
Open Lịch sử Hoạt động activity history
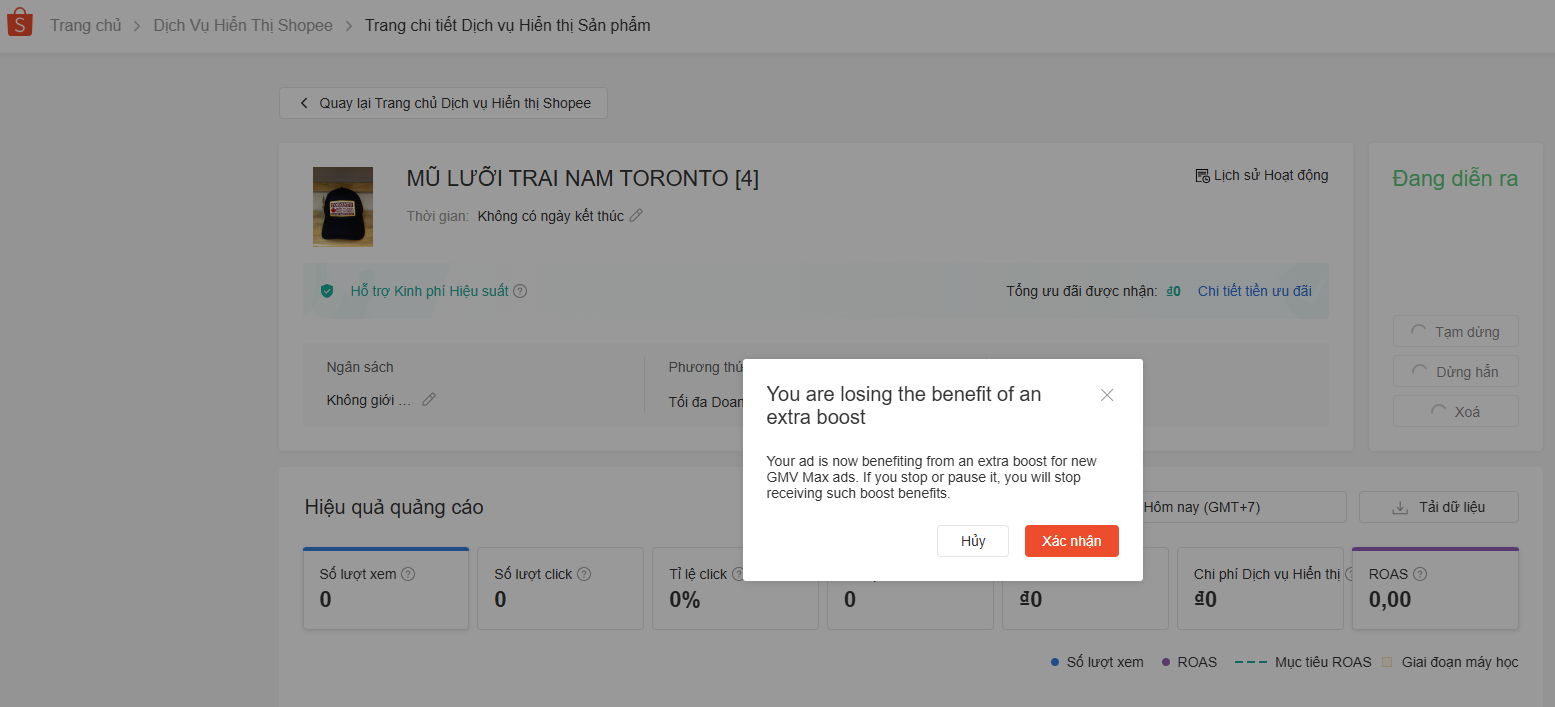coord(1262,176)
